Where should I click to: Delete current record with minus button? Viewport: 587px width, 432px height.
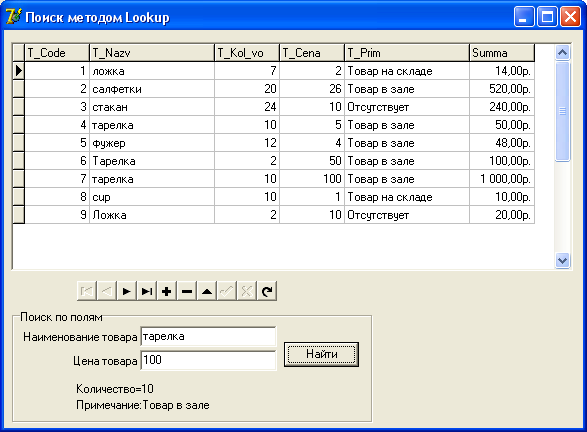point(187,291)
